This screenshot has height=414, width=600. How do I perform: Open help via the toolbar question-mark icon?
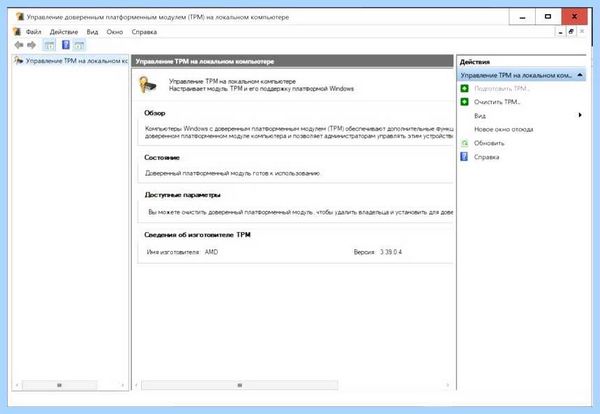(x=65, y=45)
